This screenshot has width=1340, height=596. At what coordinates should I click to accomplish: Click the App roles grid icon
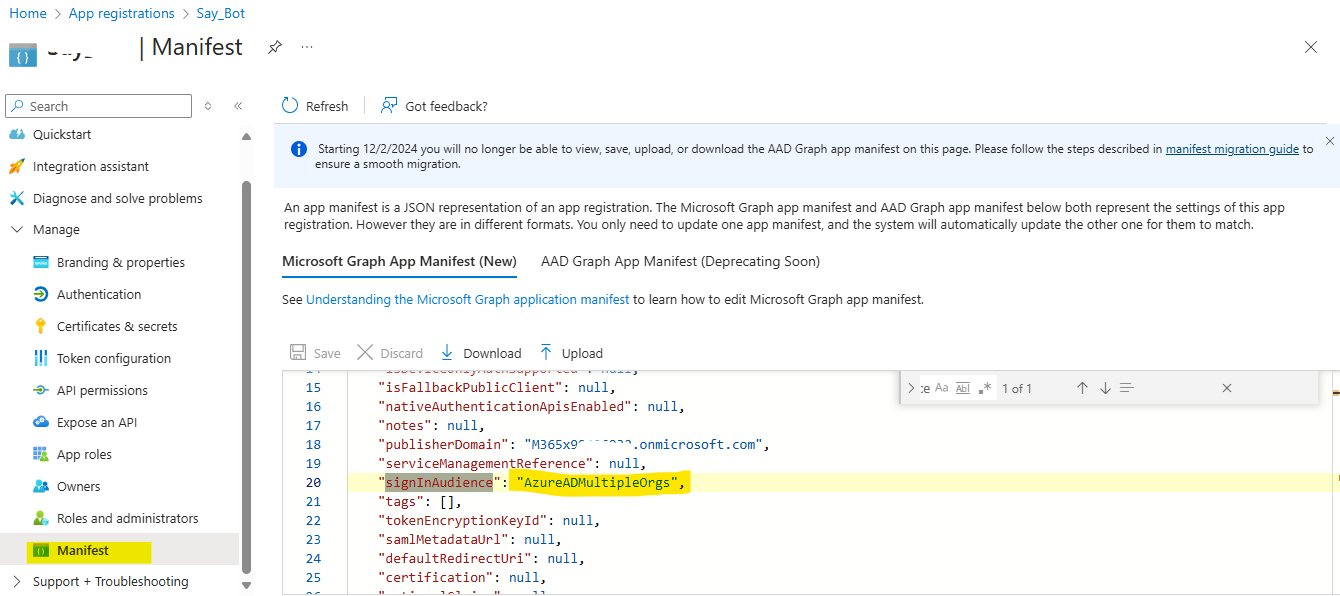click(x=41, y=454)
